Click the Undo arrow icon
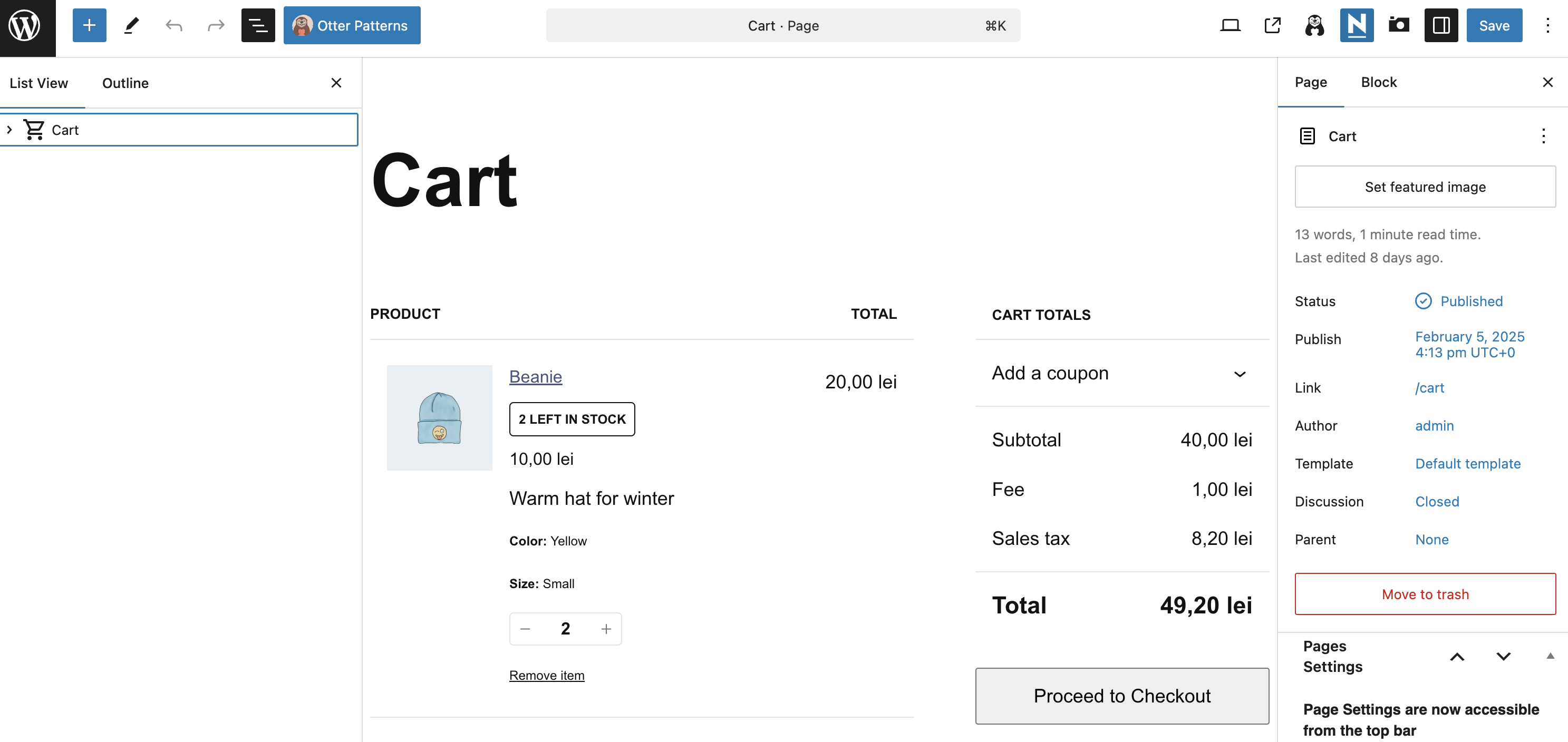1568x742 pixels. pos(174,25)
